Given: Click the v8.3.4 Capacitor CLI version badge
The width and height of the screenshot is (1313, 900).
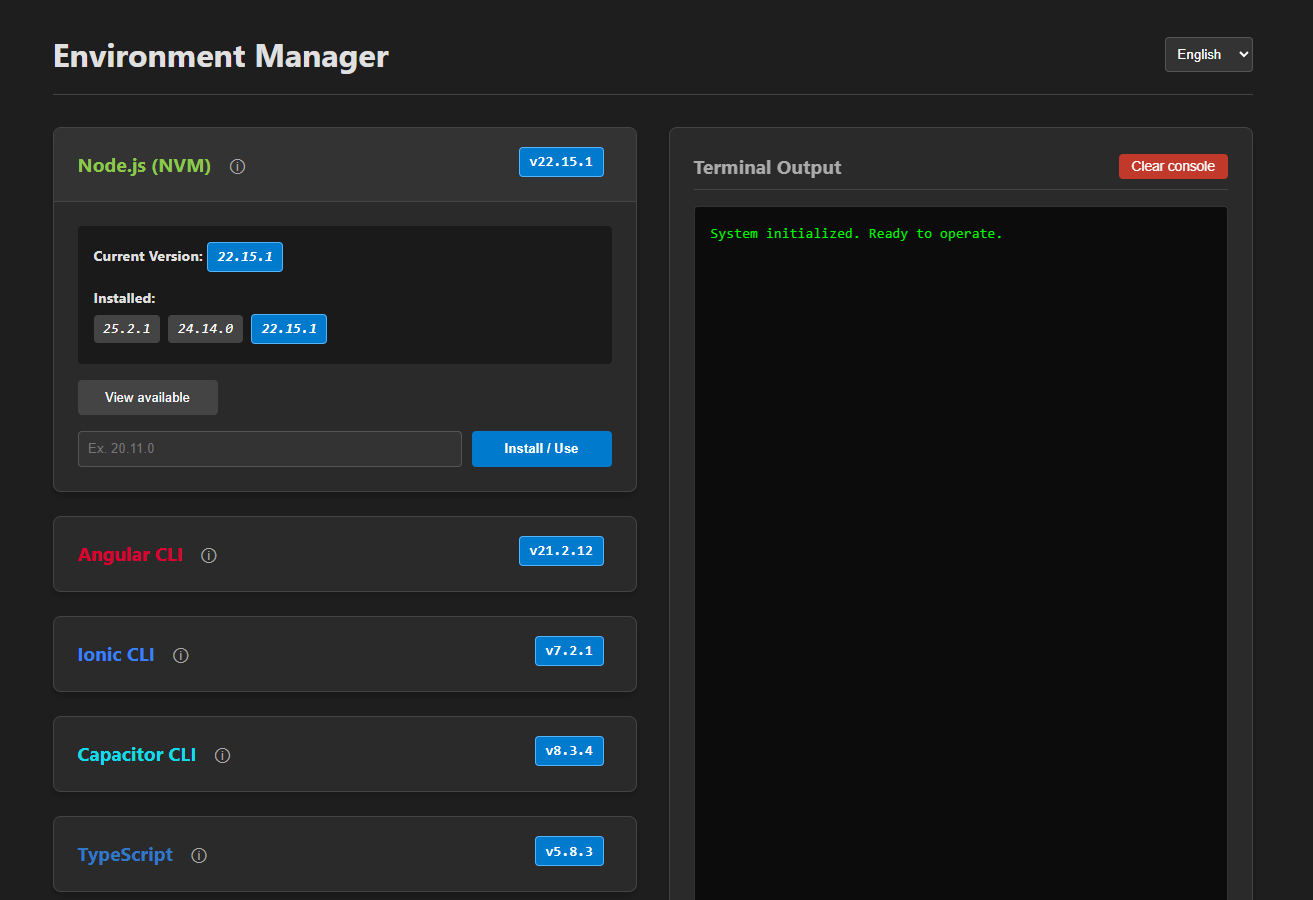Looking at the screenshot, I should click(x=569, y=751).
